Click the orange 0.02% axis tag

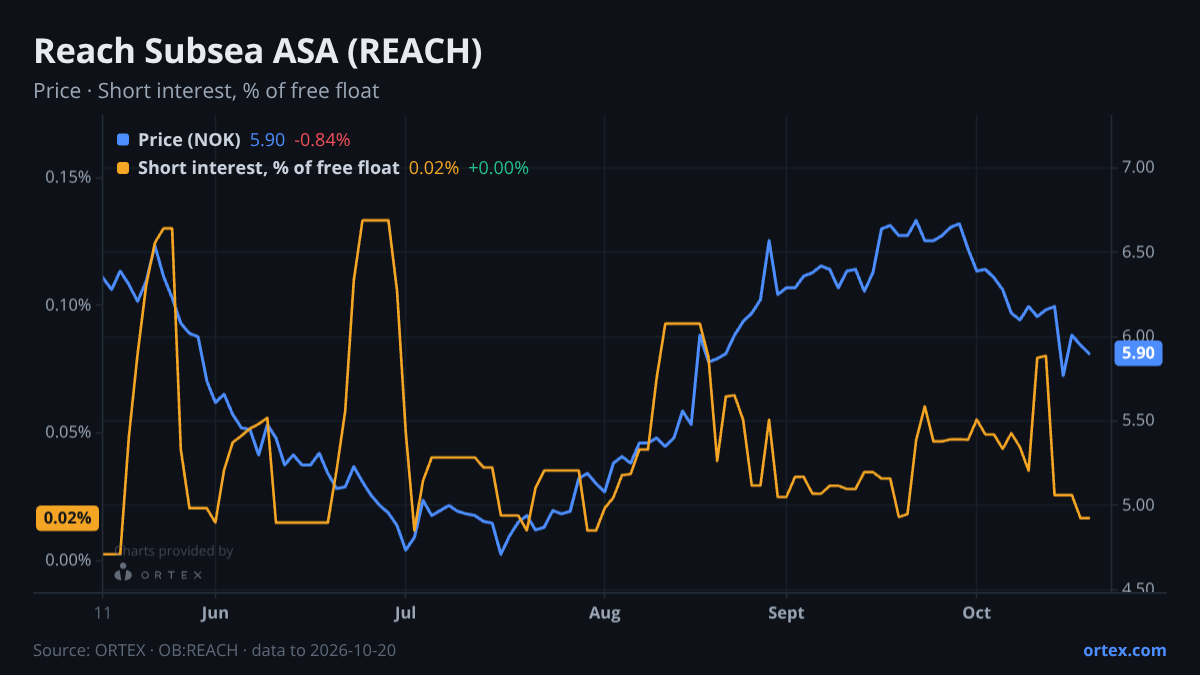[67, 518]
